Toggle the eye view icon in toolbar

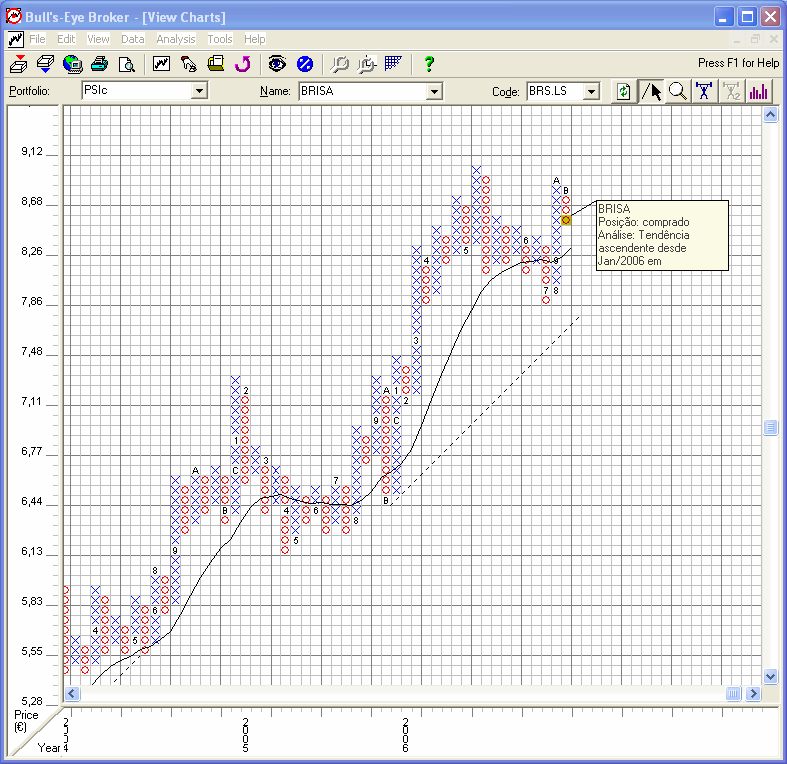point(277,64)
